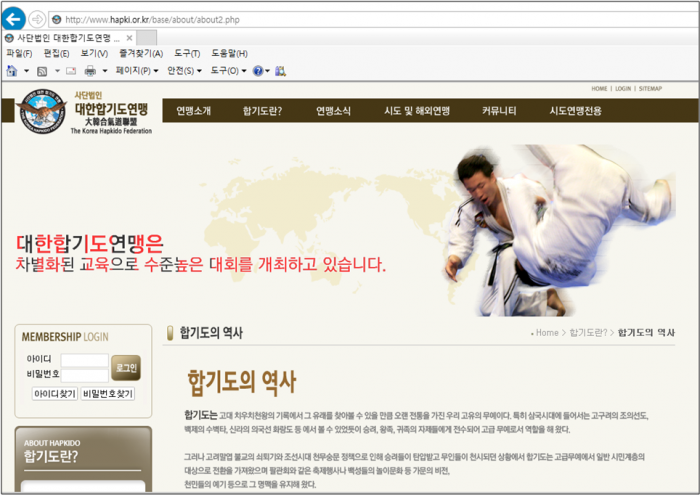Click the line beginning 천민들의 예기

point(250,484)
